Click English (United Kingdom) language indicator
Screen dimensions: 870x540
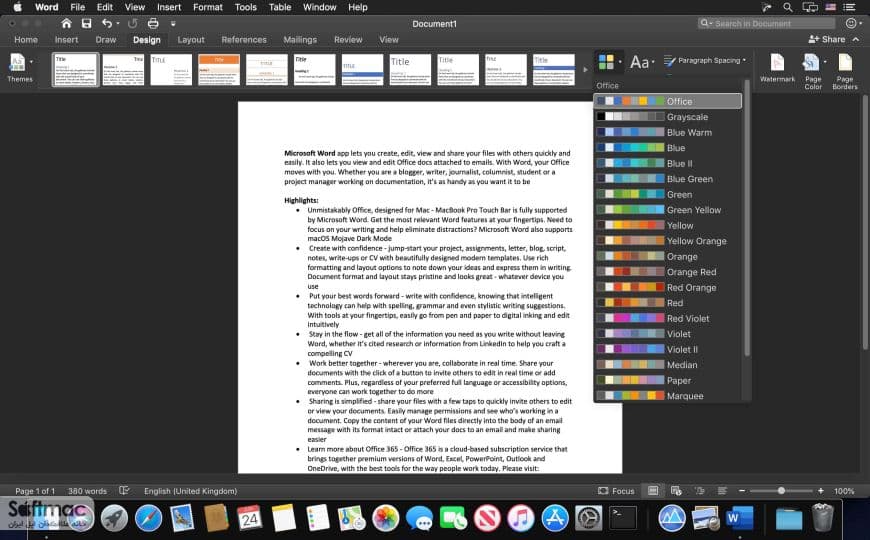click(x=190, y=491)
